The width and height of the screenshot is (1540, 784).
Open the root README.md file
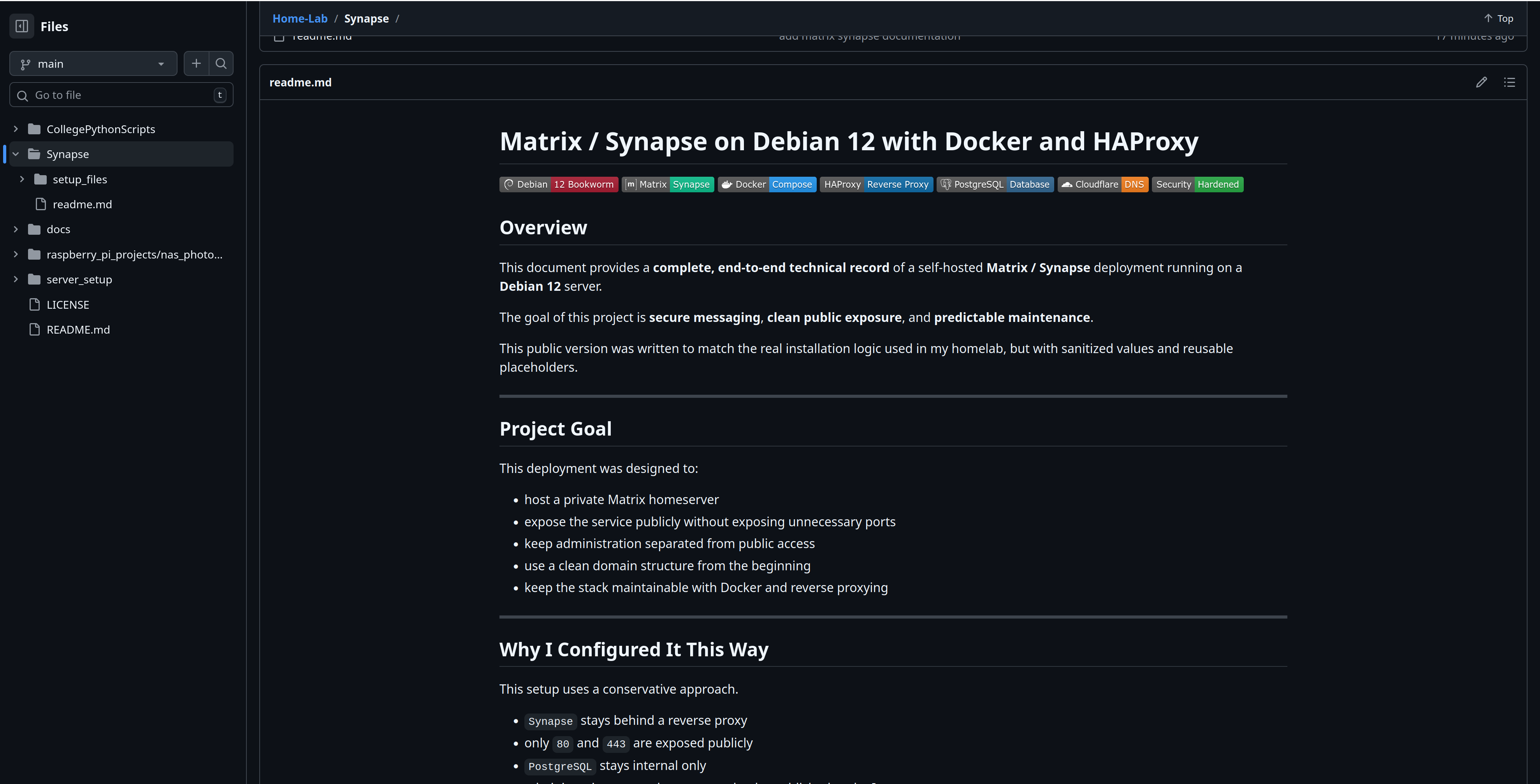[78, 329]
